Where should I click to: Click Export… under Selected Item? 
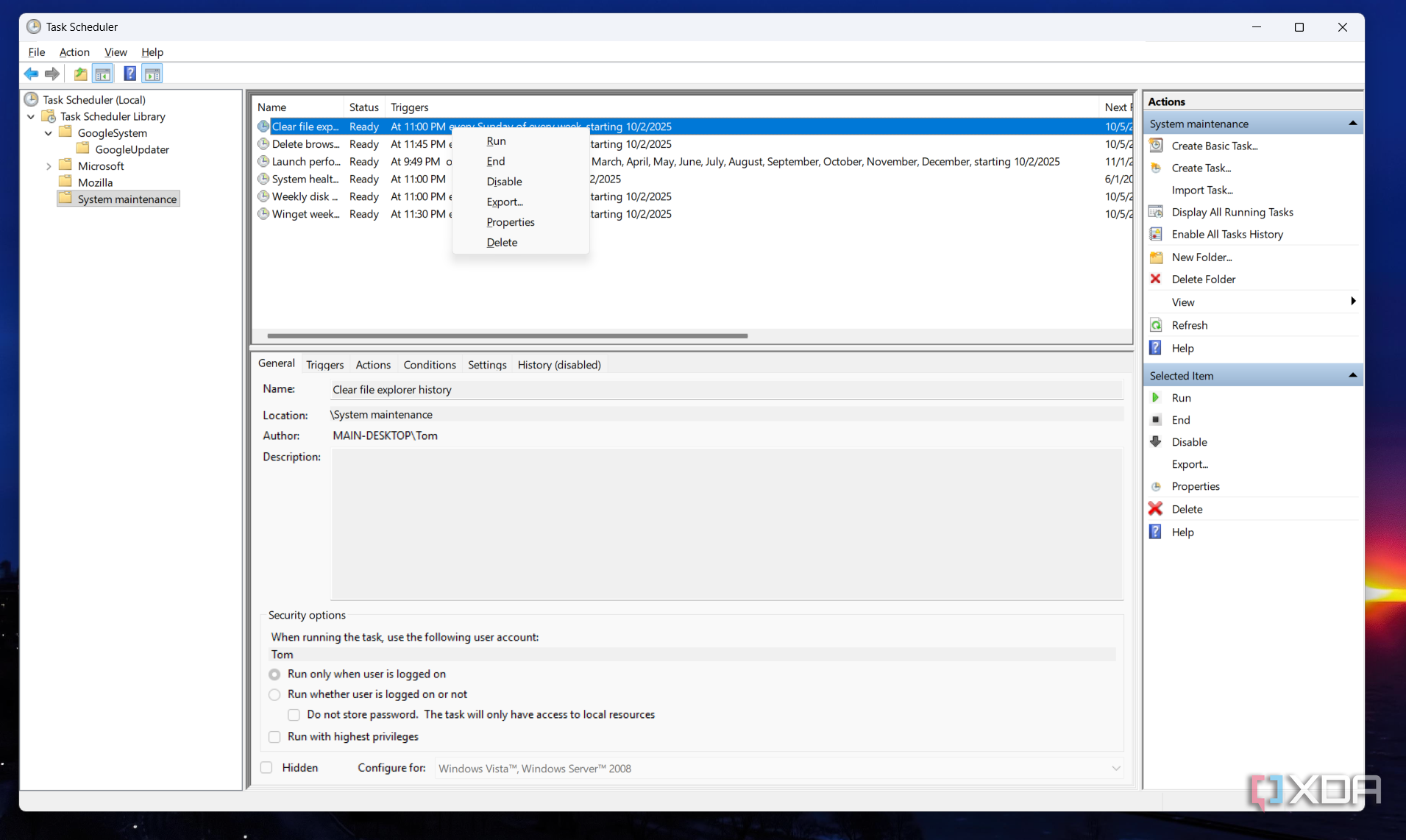1190,463
